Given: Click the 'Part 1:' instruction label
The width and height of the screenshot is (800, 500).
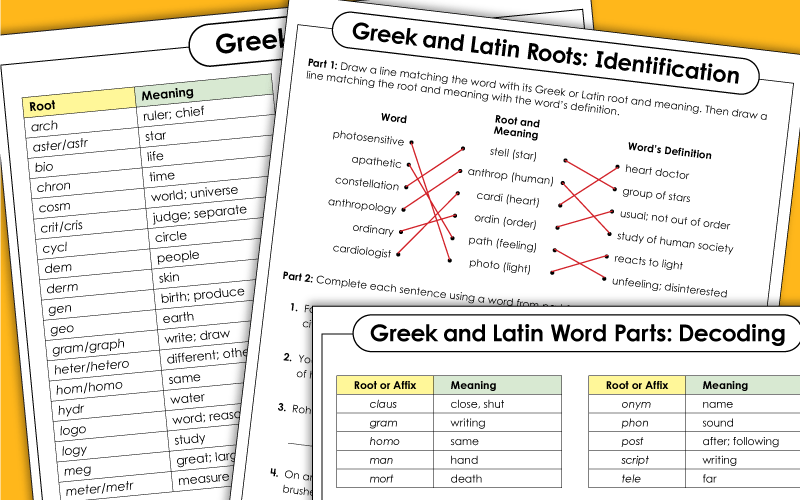Looking at the screenshot, I should pyautogui.click(x=322, y=64).
